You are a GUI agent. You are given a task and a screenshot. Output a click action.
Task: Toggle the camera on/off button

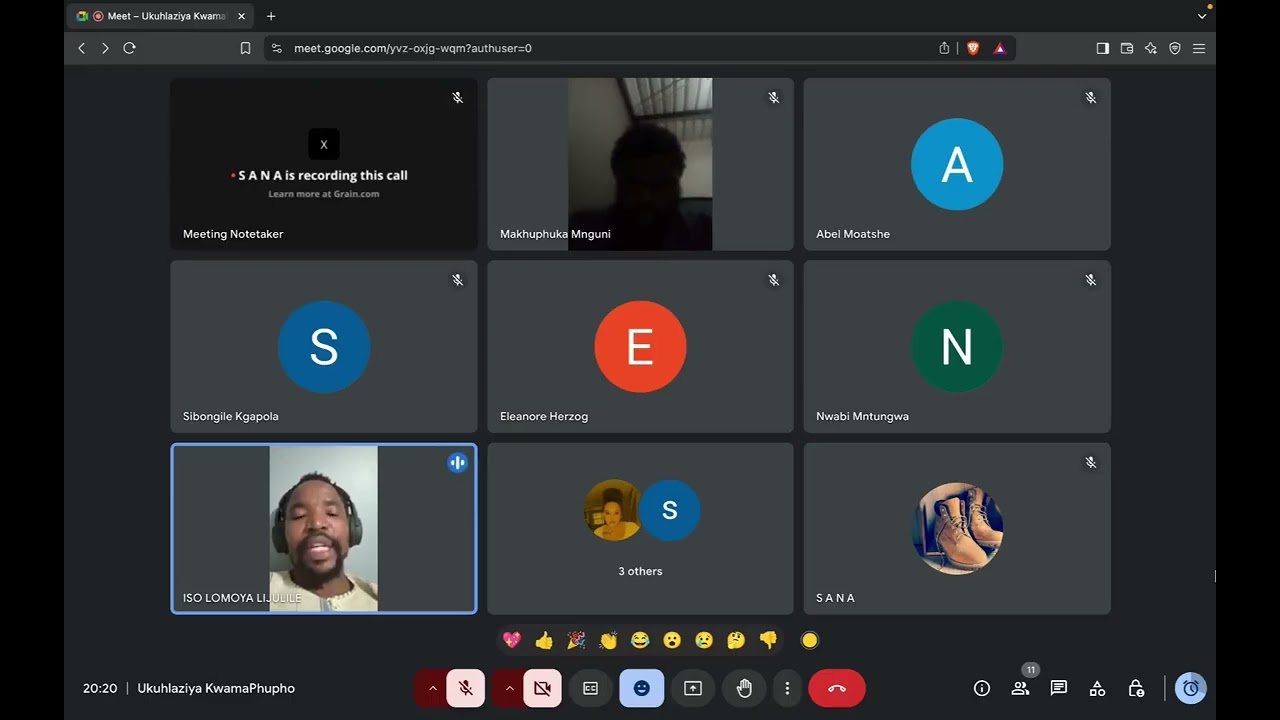tap(542, 688)
